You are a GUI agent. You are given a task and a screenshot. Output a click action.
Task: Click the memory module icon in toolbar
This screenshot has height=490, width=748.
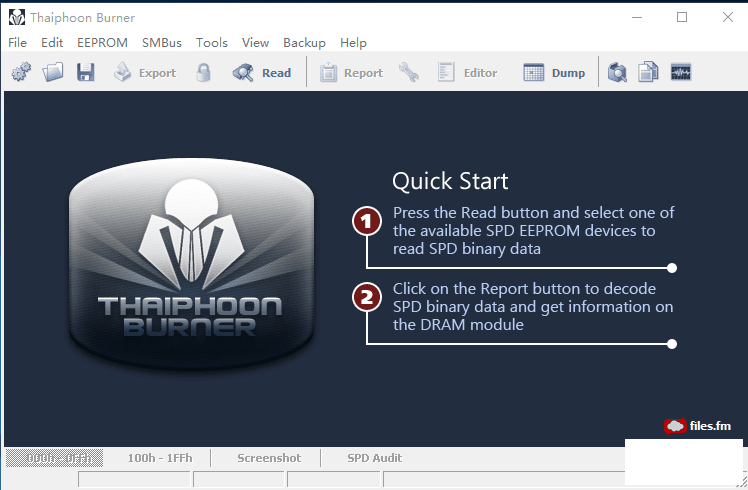click(x=681, y=72)
